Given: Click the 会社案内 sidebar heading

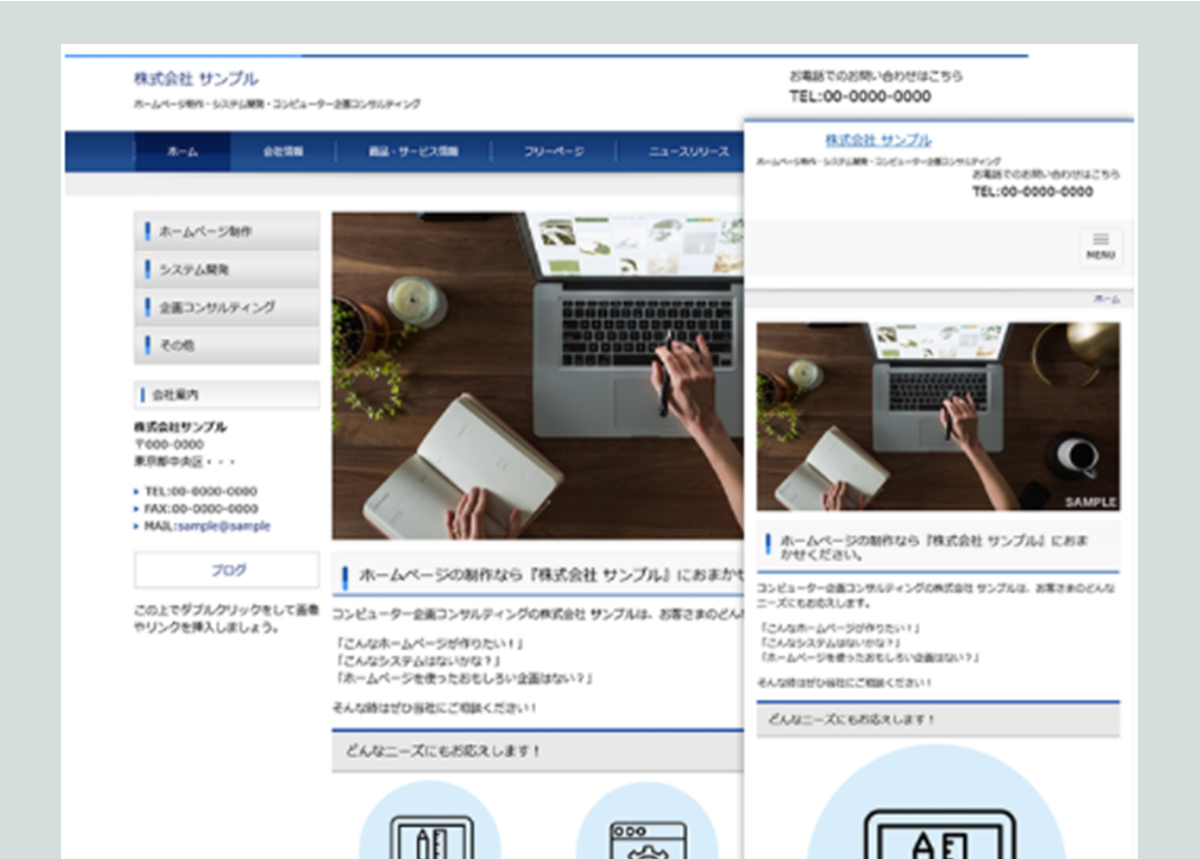Looking at the screenshot, I should 227,395.
